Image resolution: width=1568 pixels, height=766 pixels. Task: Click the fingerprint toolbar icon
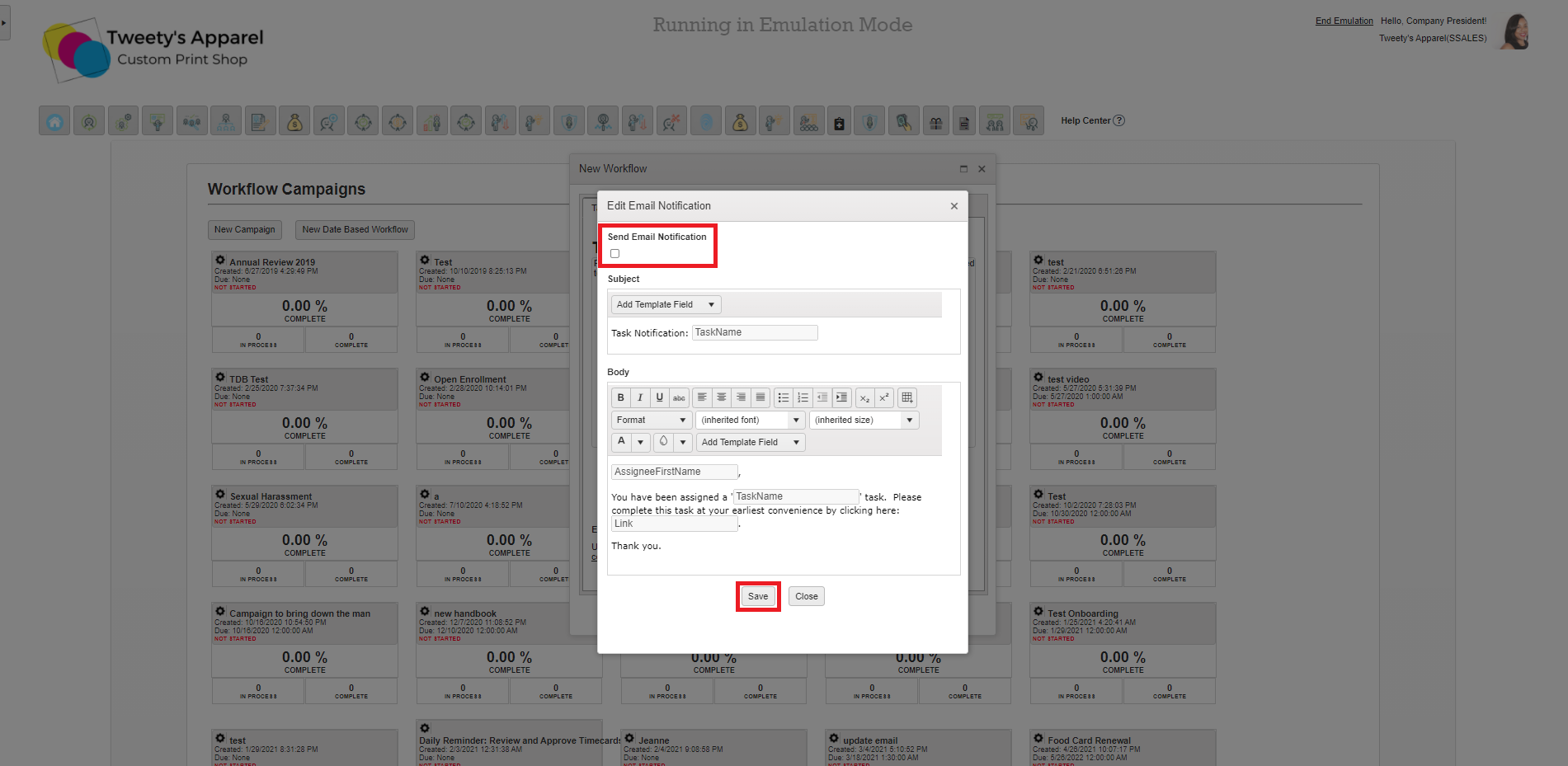[706, 121]
